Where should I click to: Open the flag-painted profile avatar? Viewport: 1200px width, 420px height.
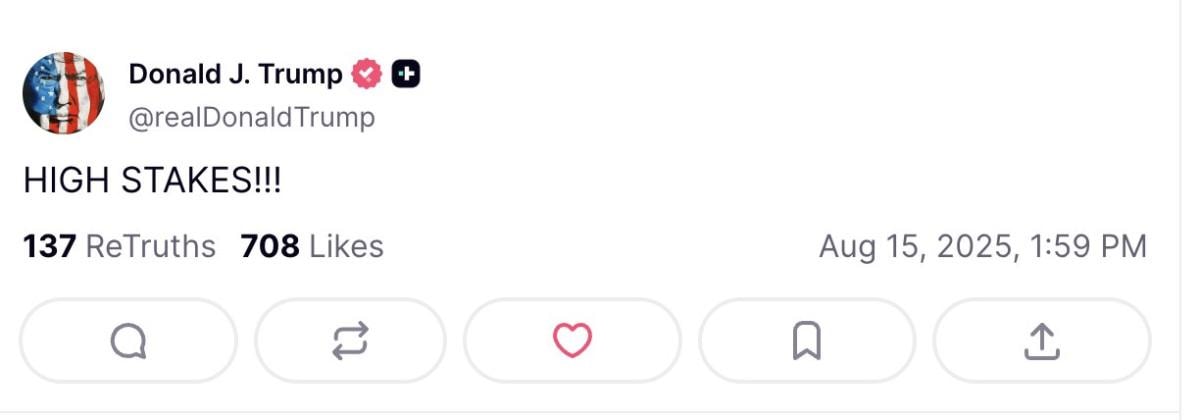click(x=63, y=94)
